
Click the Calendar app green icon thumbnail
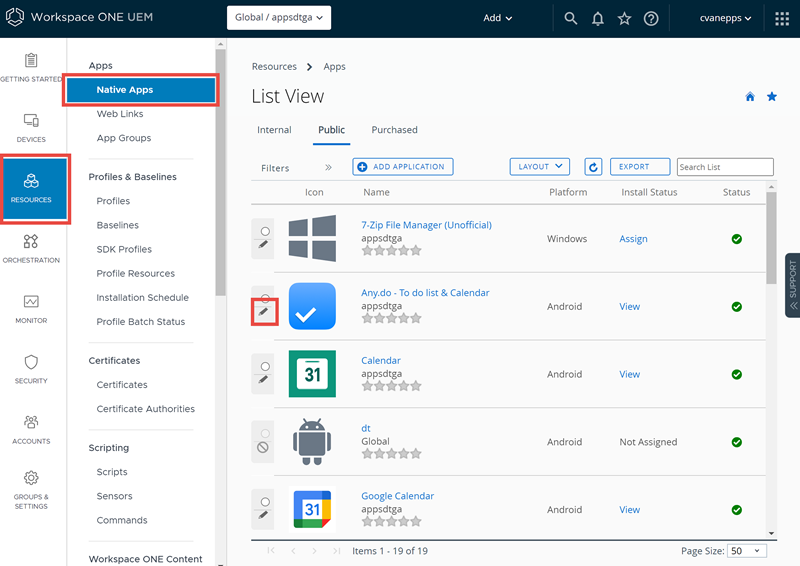(312, 374)
